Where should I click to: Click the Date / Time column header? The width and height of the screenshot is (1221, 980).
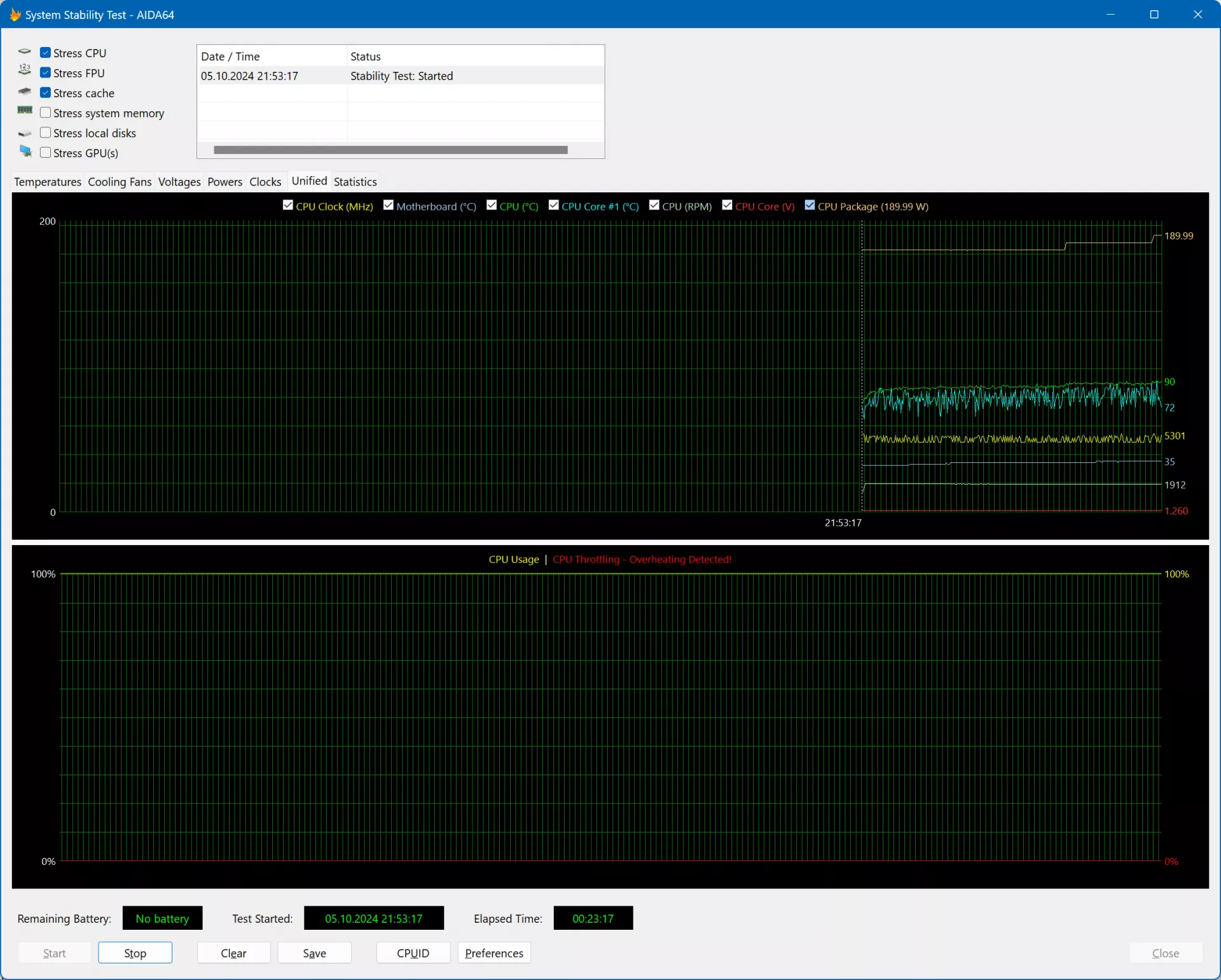tap(272, 56)
